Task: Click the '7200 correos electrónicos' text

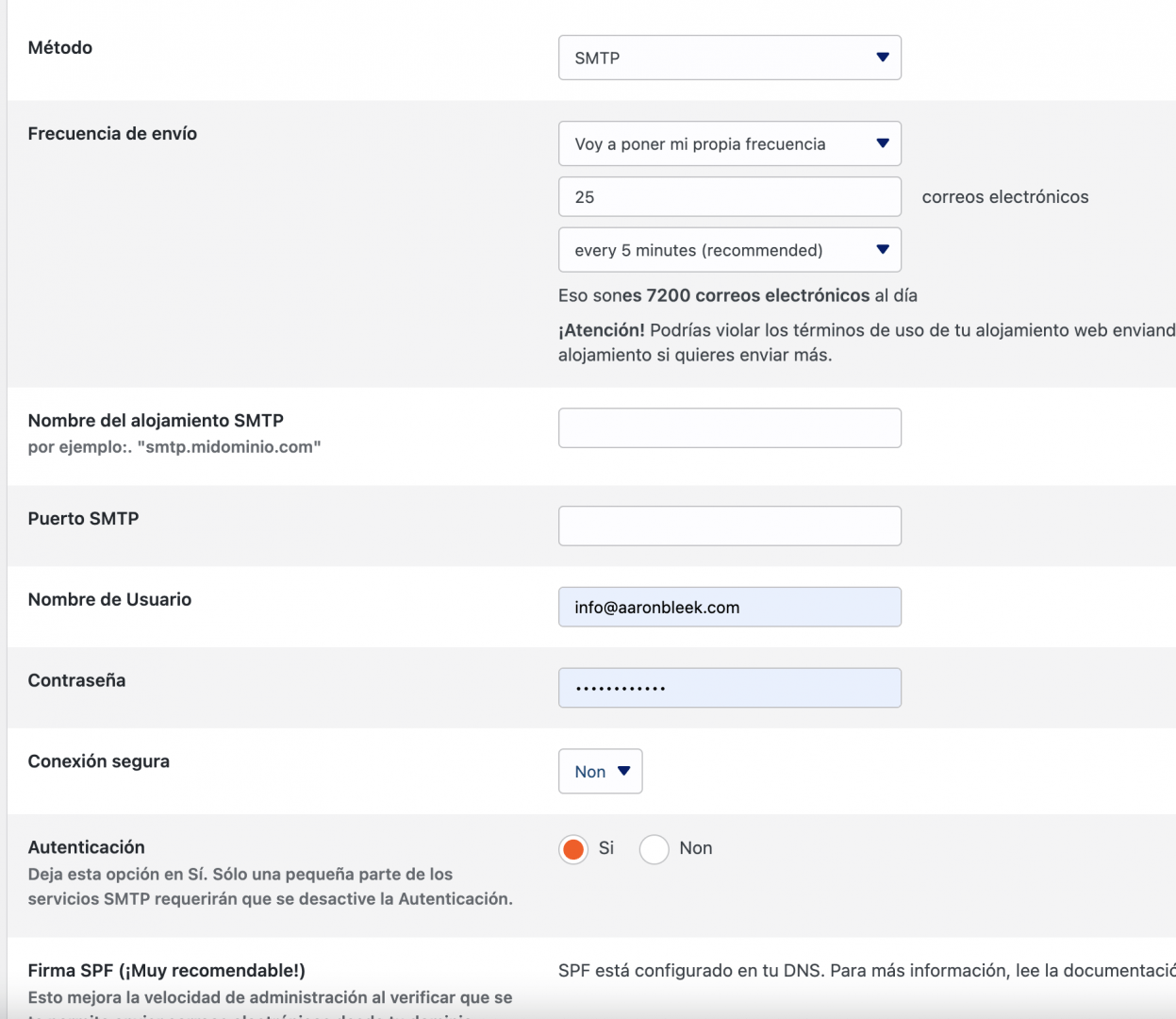Action: pos(758,295)
